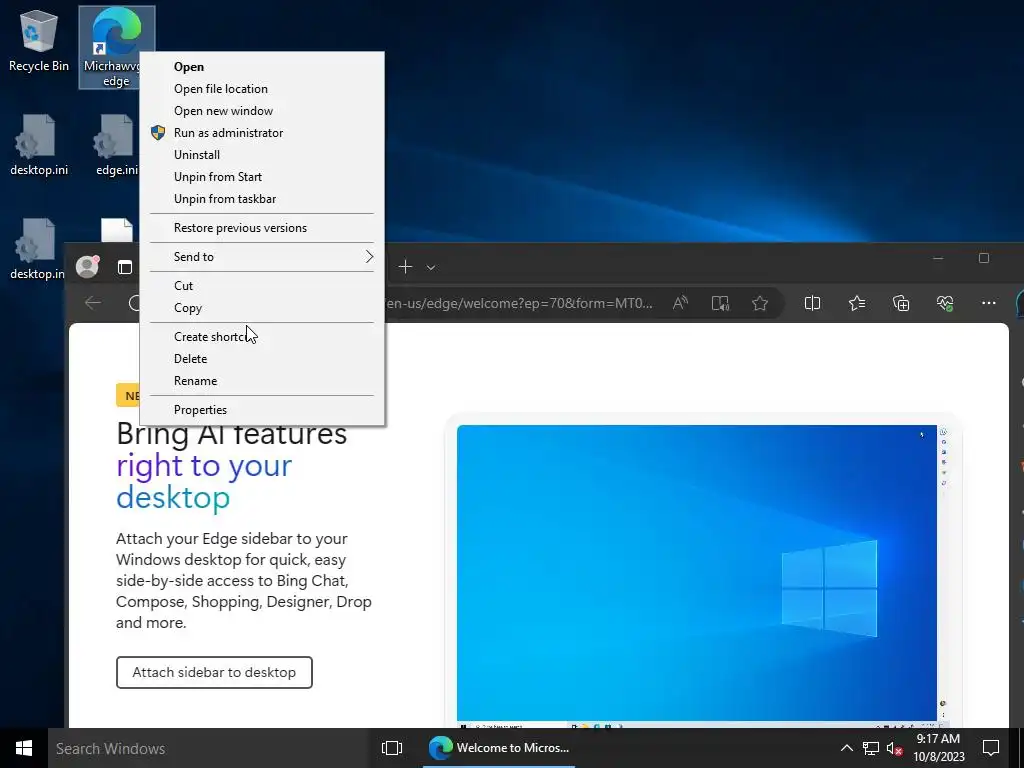Click Welcome to Micros... Edge taskbar button
The height and width of the screenshot is (768, 1024).
coord(499,748)
